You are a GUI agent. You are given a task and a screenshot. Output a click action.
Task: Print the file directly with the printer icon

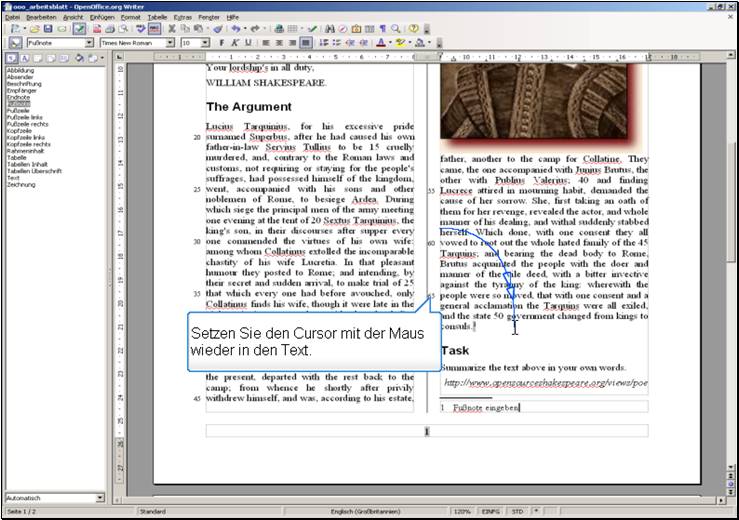coord(110,29)
